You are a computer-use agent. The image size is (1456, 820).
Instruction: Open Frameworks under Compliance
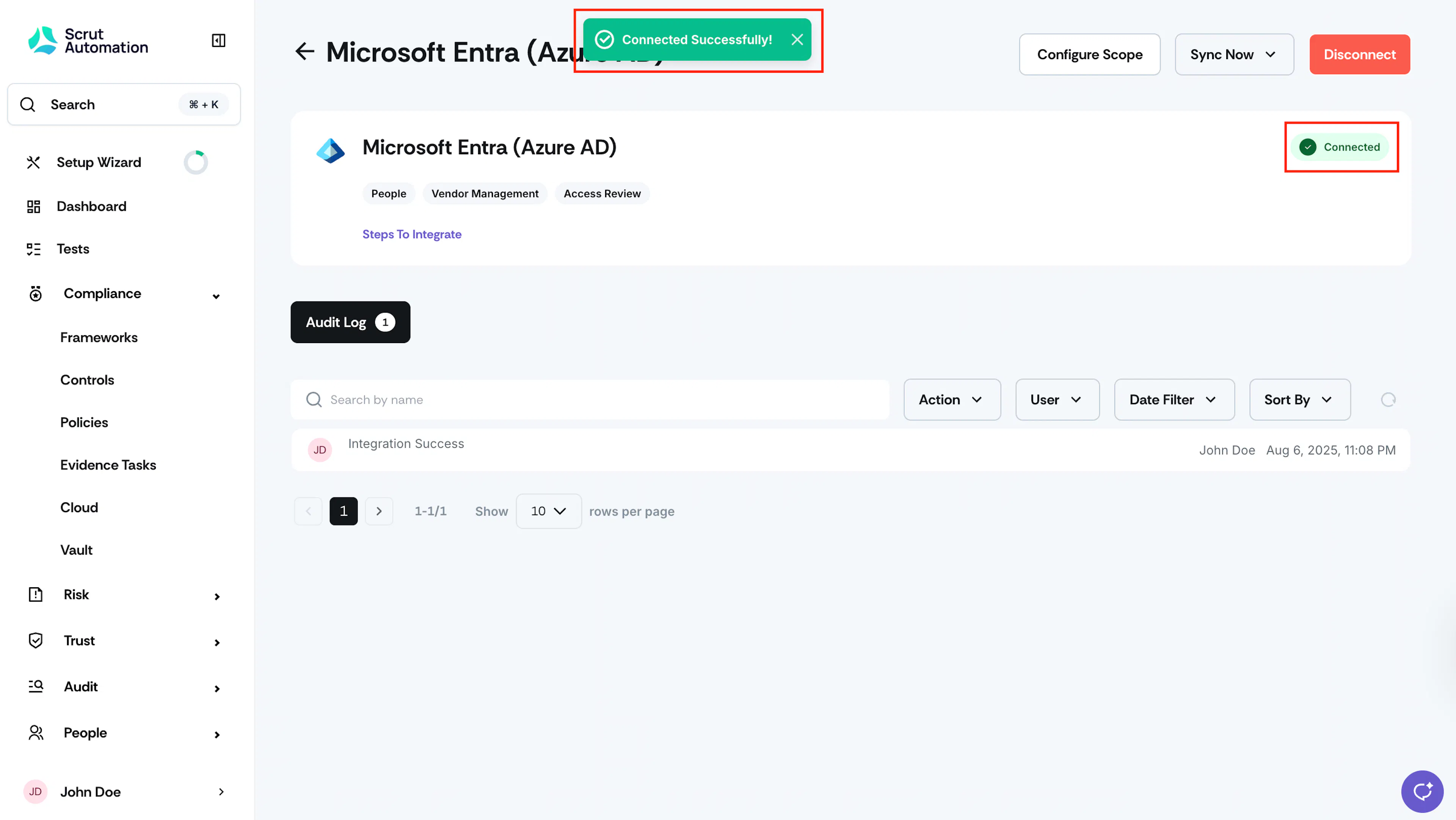(x=99, y=337)
